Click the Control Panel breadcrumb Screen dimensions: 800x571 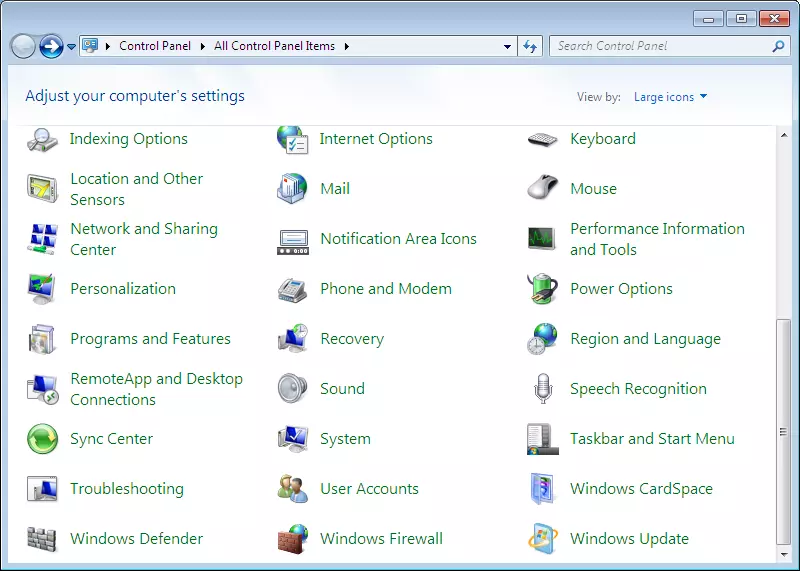(155, 46)
